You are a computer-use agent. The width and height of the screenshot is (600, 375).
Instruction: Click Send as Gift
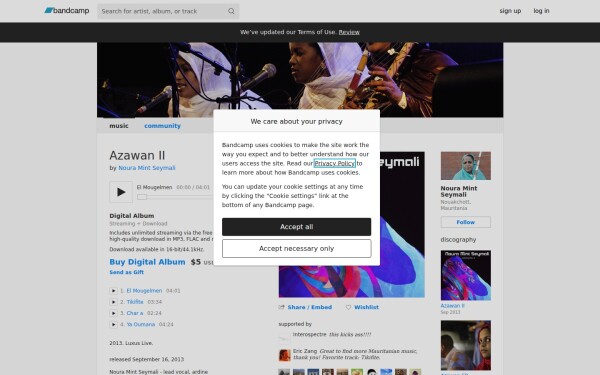127,272
